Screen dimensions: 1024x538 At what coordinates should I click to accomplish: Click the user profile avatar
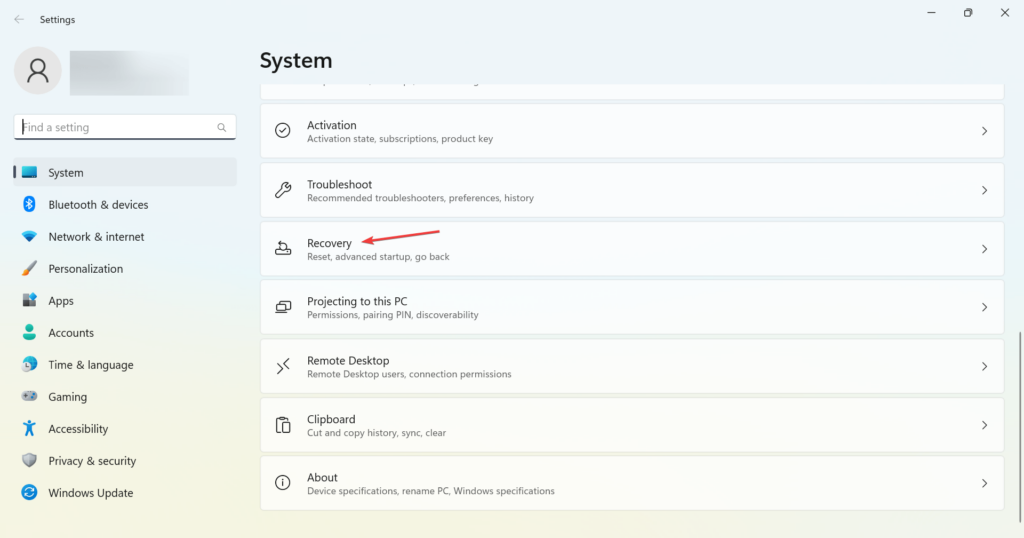coord(38,71)
